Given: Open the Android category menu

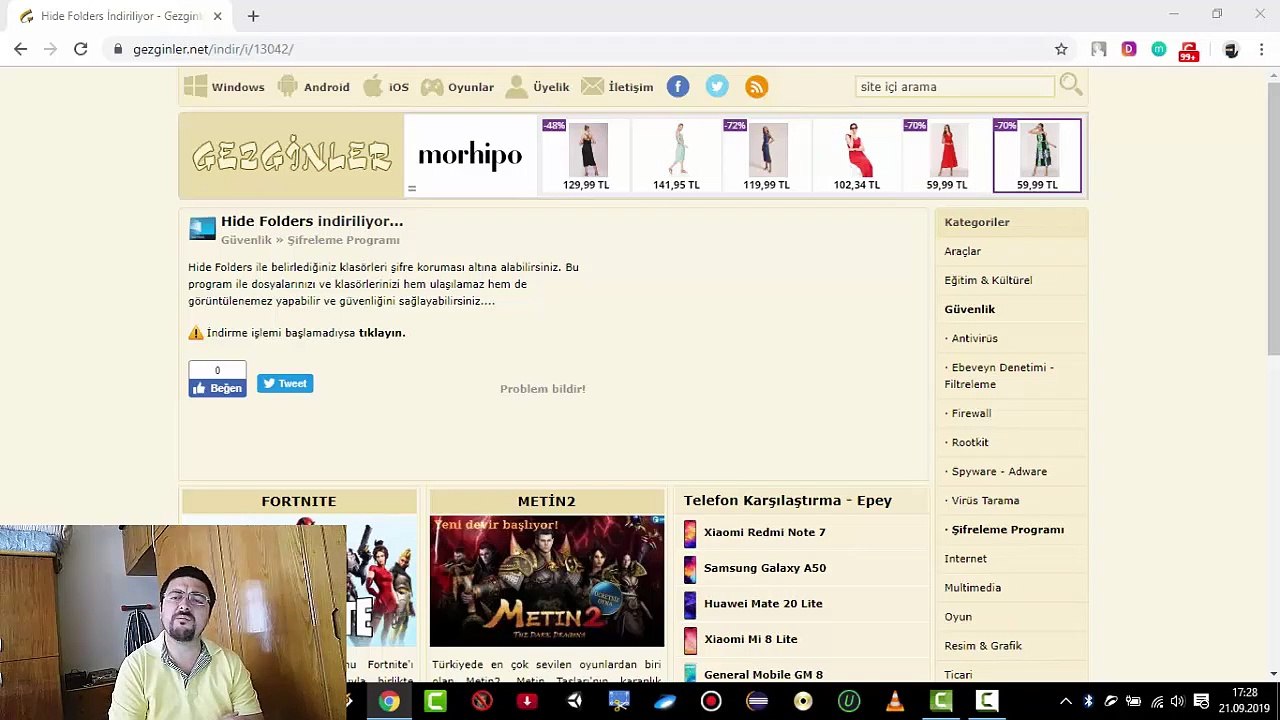Looking at the screenshot, I should 314,87.
